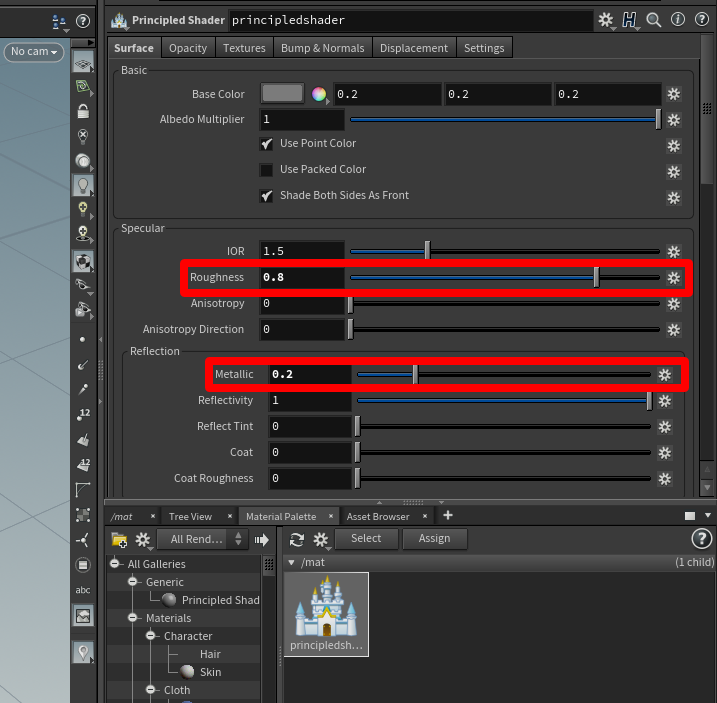Screen dimensions: 717x703
Task: Open the Asset Browser tab
Action: click(377, 516)
